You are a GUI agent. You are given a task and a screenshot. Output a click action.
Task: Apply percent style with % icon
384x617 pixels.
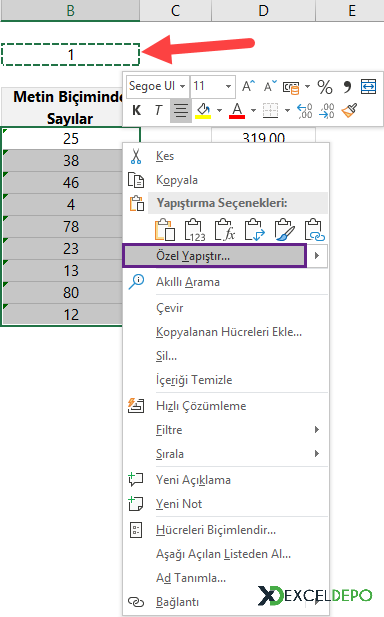pyautogui.click(x=325, y=87)
